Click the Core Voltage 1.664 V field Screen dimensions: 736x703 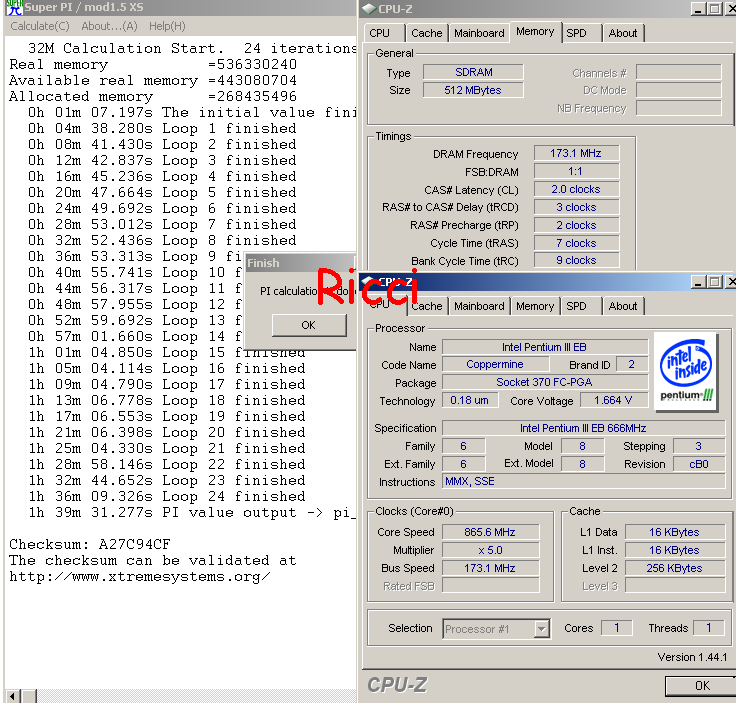pyautogui.click(x=613, y=400)
